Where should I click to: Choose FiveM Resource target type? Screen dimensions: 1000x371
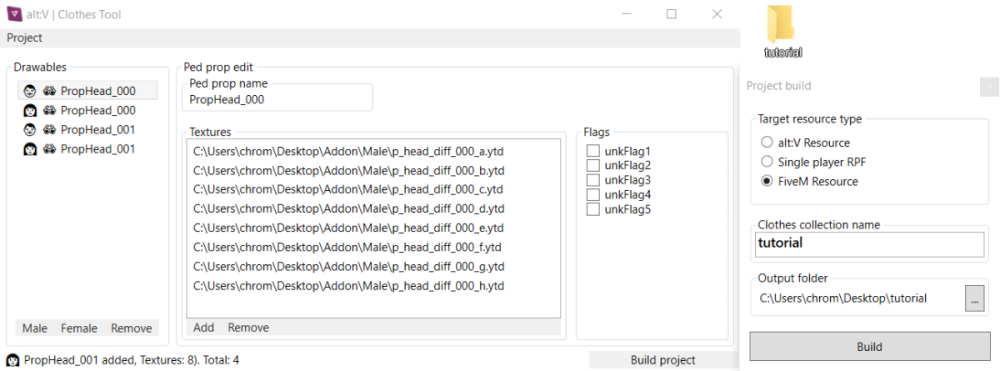click(767, 182)
